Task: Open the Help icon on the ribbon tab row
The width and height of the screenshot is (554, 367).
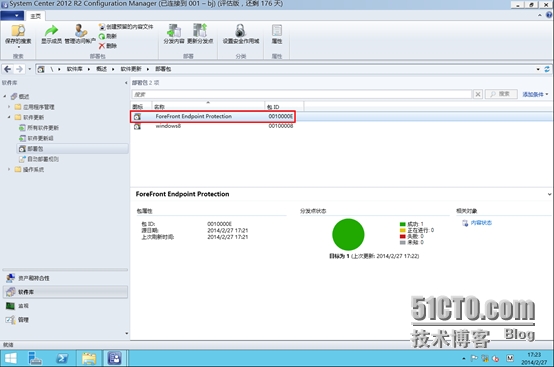Action: (549, 15)
